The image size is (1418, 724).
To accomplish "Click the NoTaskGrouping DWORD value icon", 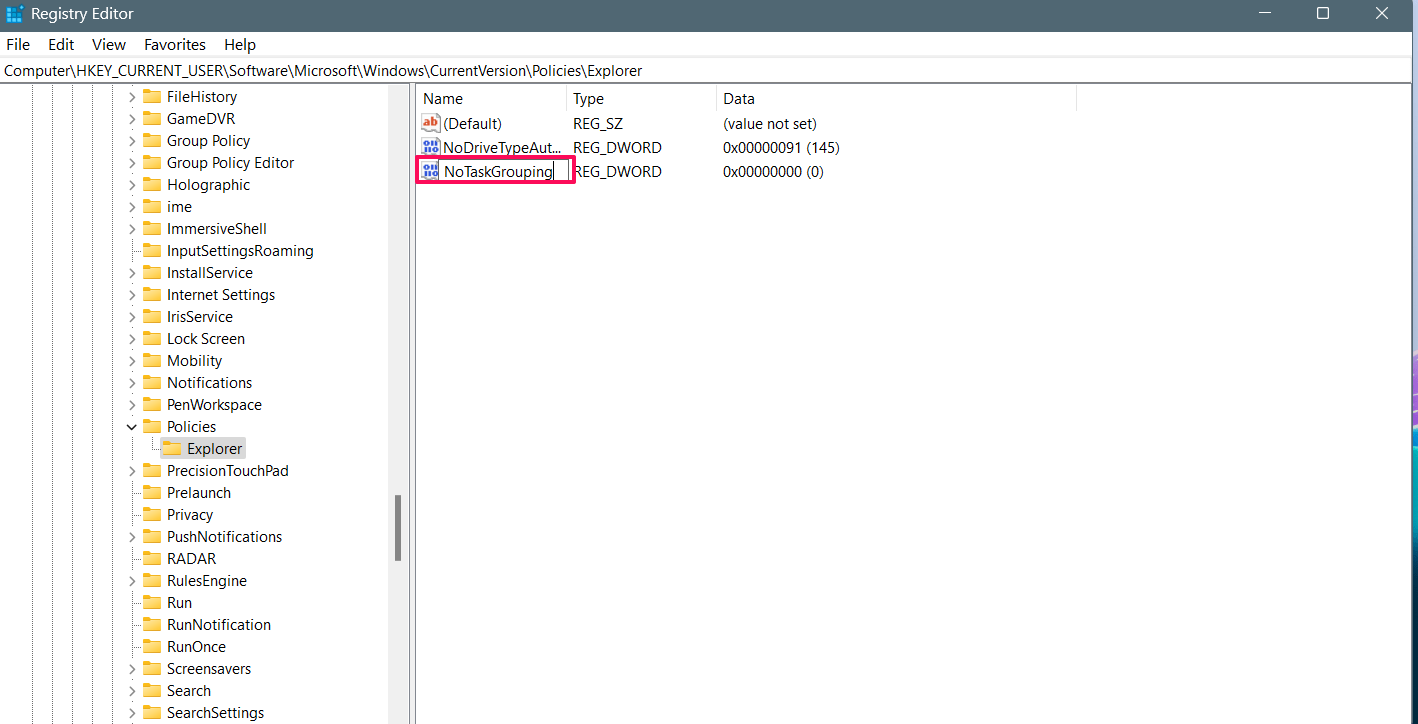I will [x=431, y=171].
